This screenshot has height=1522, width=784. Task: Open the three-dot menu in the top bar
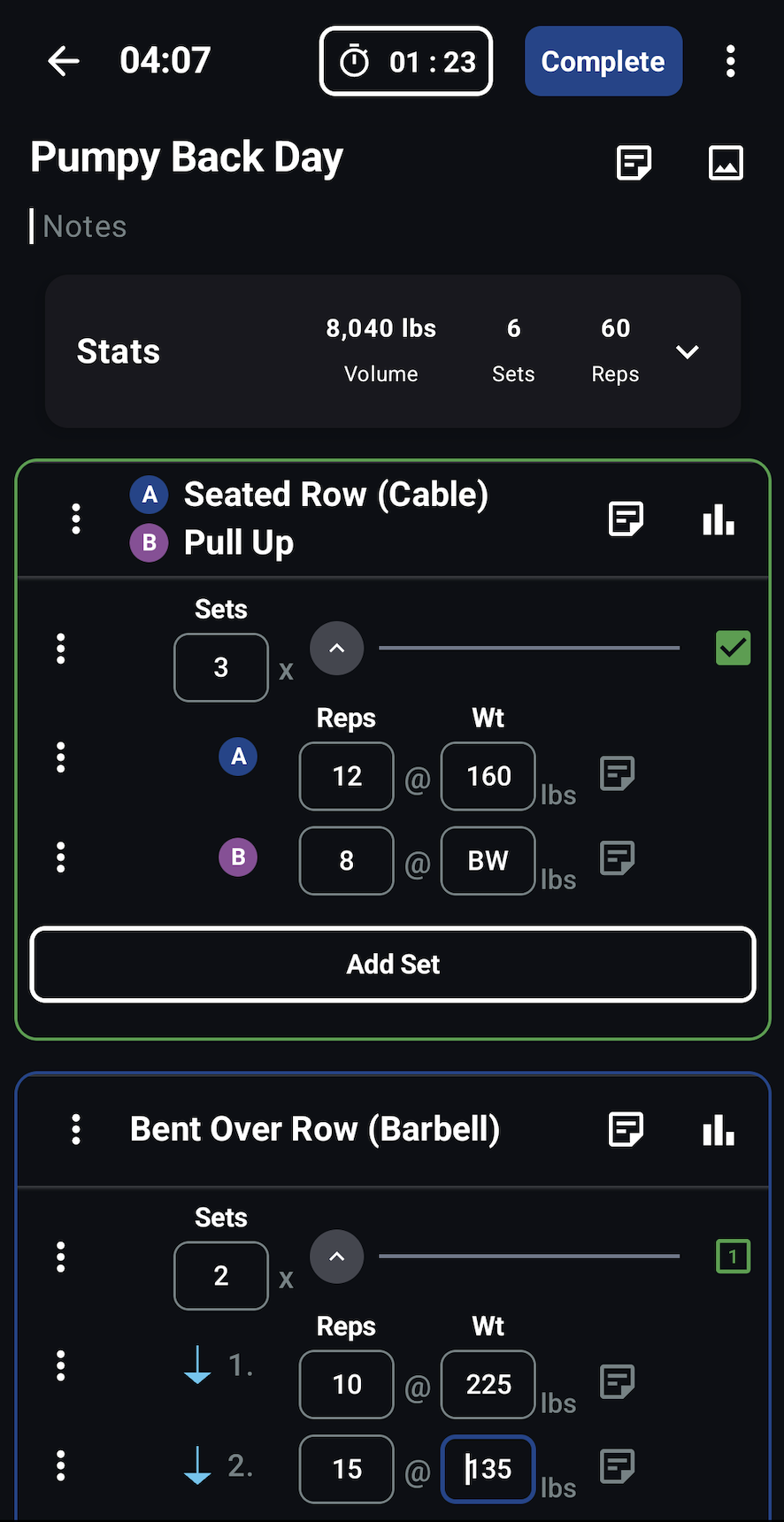[x=731, y=61]
